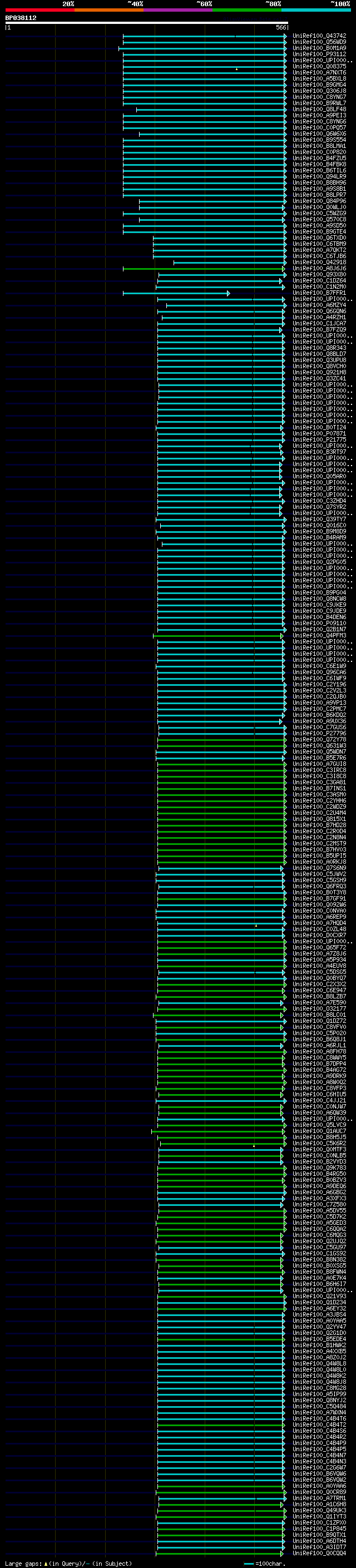The height and width of the screenshot is (1568, 356).
Task: Click the white query sequence bar under BP038112
Action: click(147, 22)
